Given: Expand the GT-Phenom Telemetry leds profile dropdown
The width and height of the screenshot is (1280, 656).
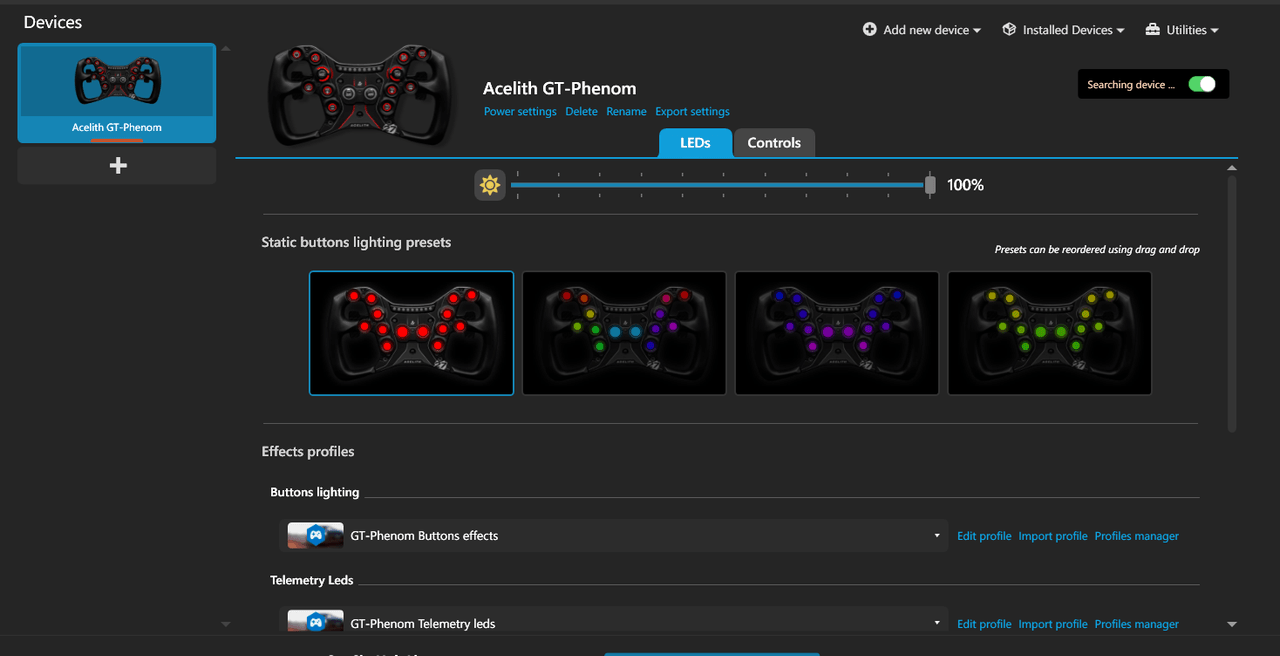Looking at the screenshot, I should click(937, 623).
